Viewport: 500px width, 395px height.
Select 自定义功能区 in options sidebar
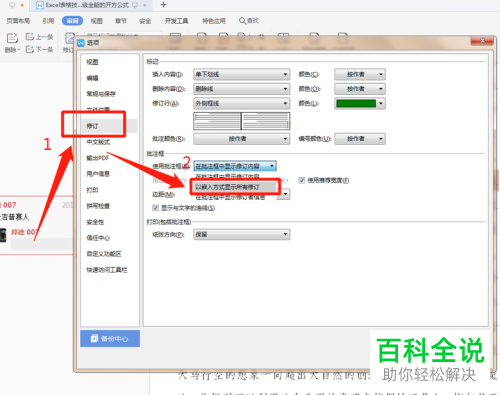pos(104,254)
